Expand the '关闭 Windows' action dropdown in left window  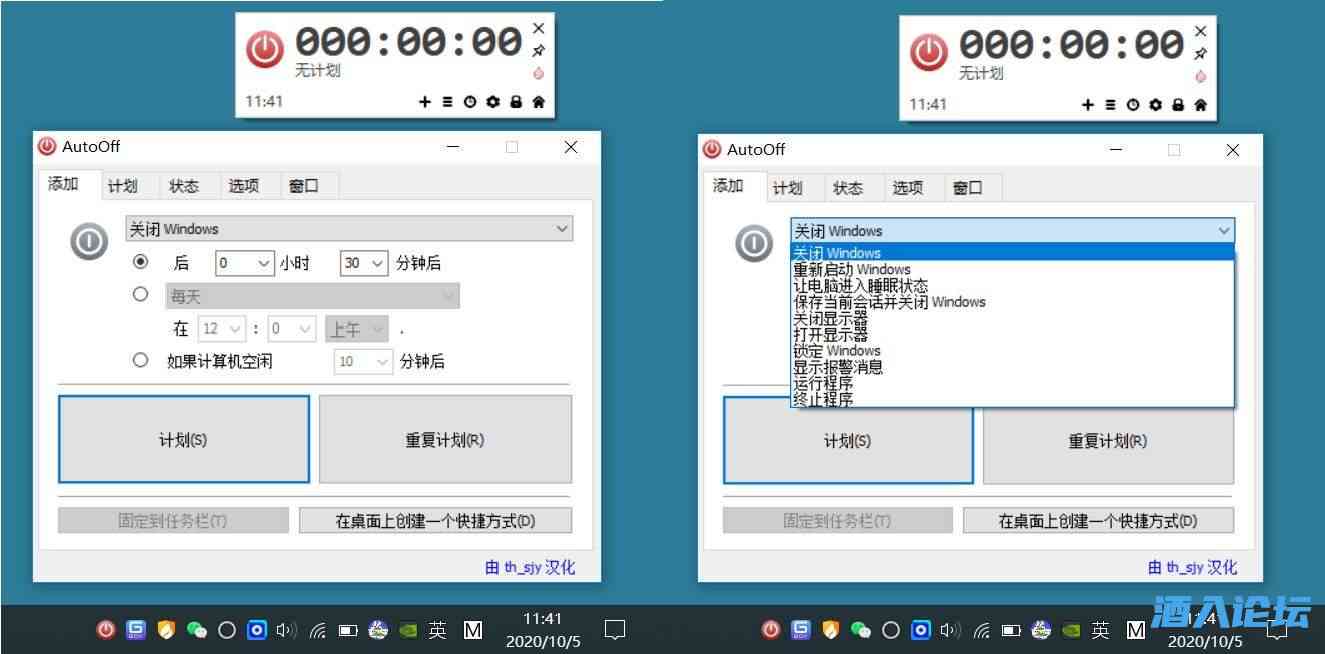pos(349,229)
